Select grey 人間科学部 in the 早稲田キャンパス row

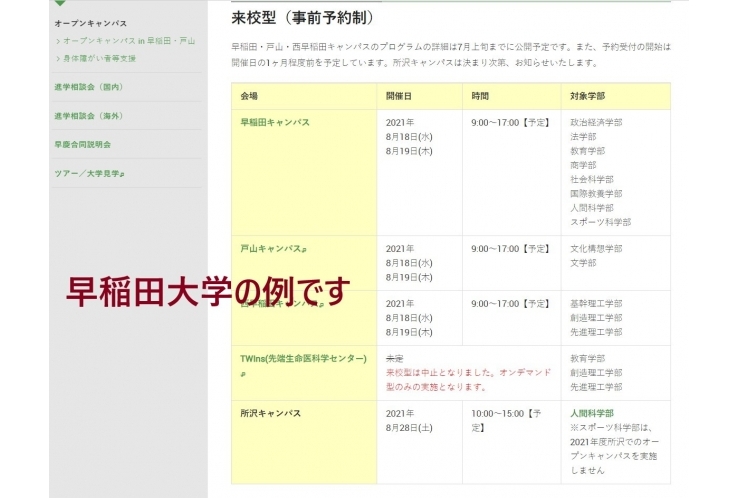(592, 208)
